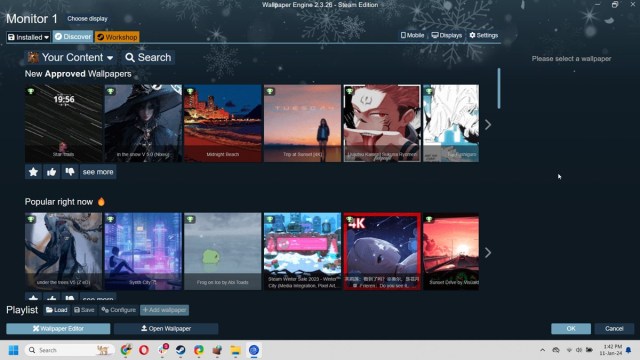Select Frog on Ice by Abi Toads

[x=222, y=251]
